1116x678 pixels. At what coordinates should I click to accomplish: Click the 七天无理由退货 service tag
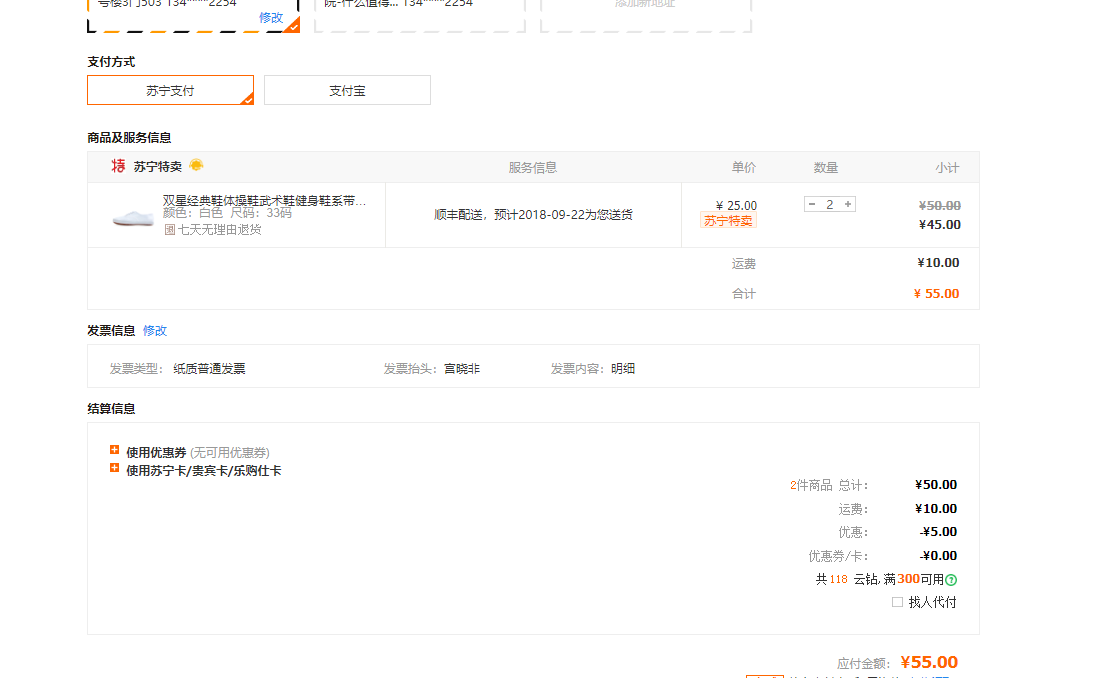pyautogui.click(x=213, y=230)
